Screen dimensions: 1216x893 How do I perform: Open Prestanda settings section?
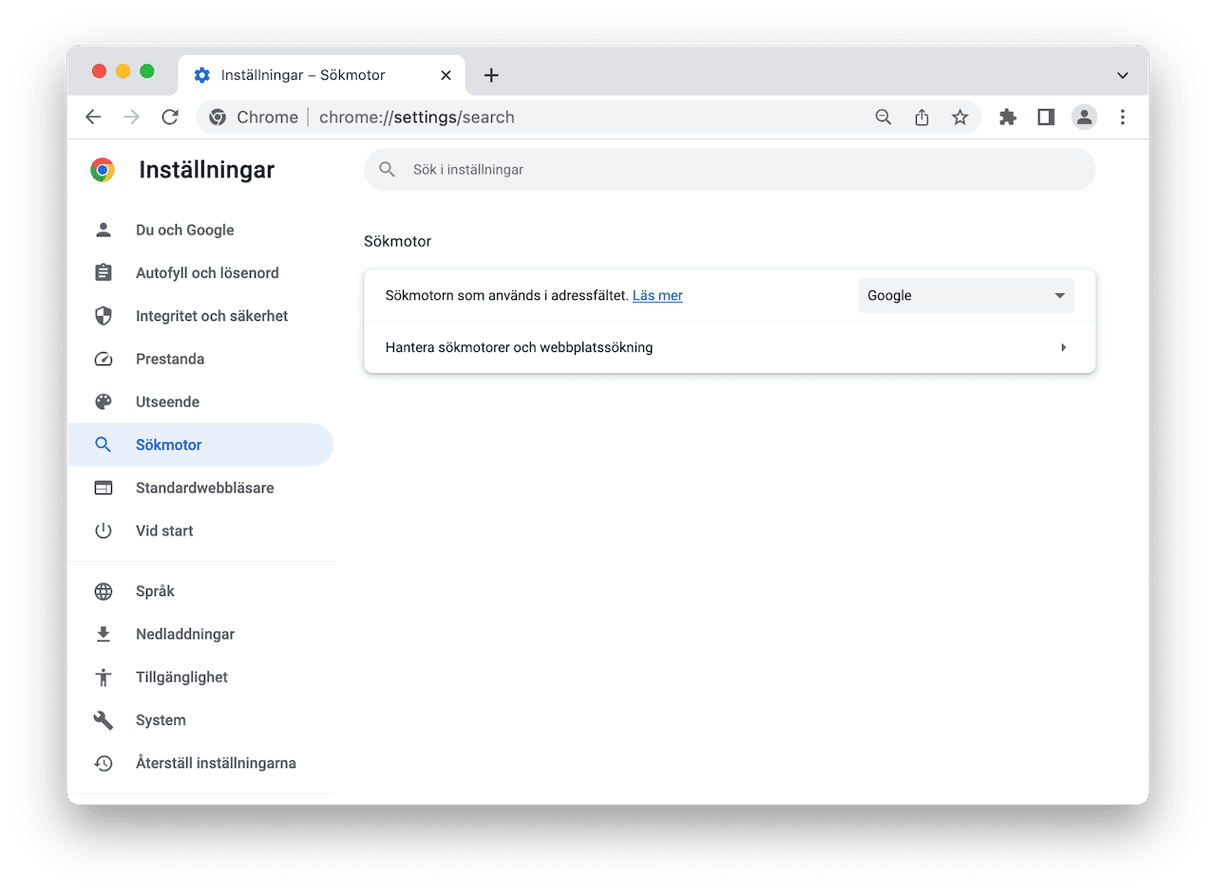[x=200, y=359]
